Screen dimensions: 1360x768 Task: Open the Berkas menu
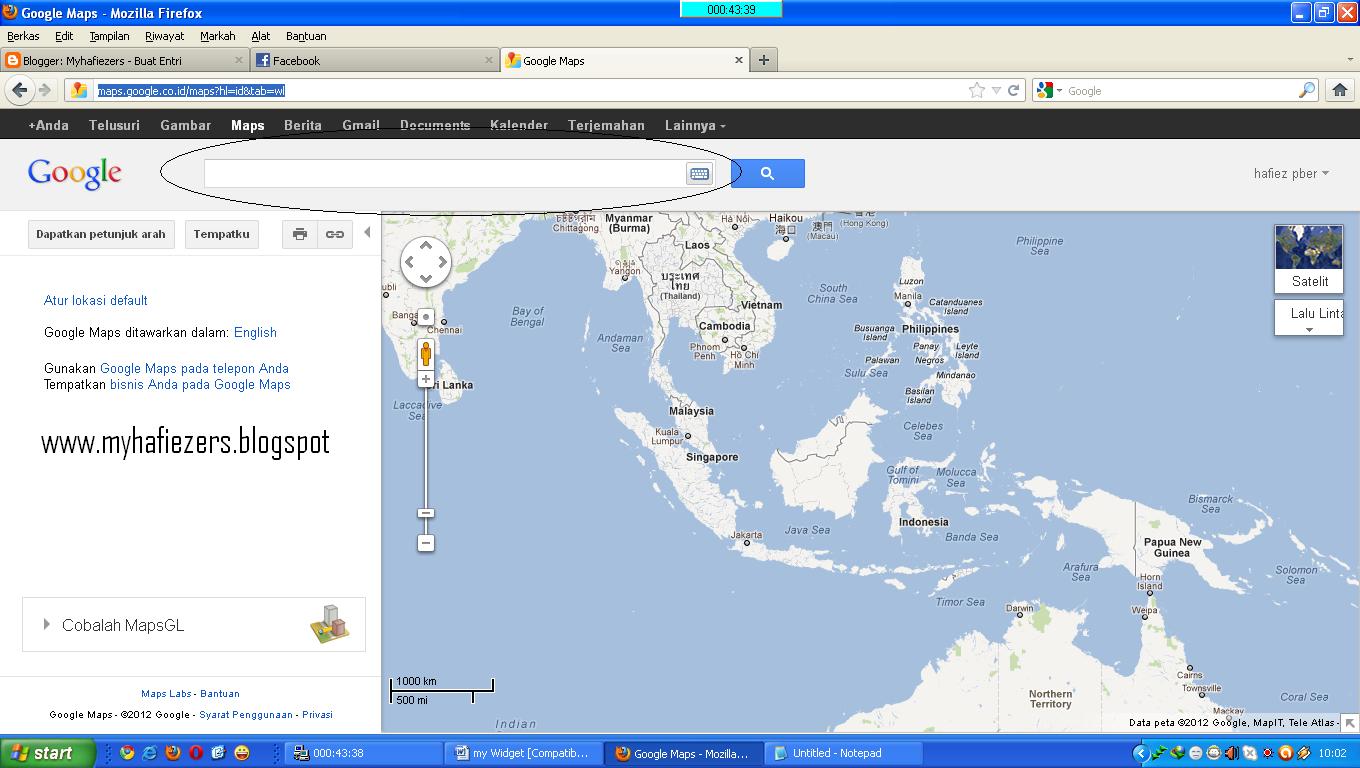pos(23,36)
